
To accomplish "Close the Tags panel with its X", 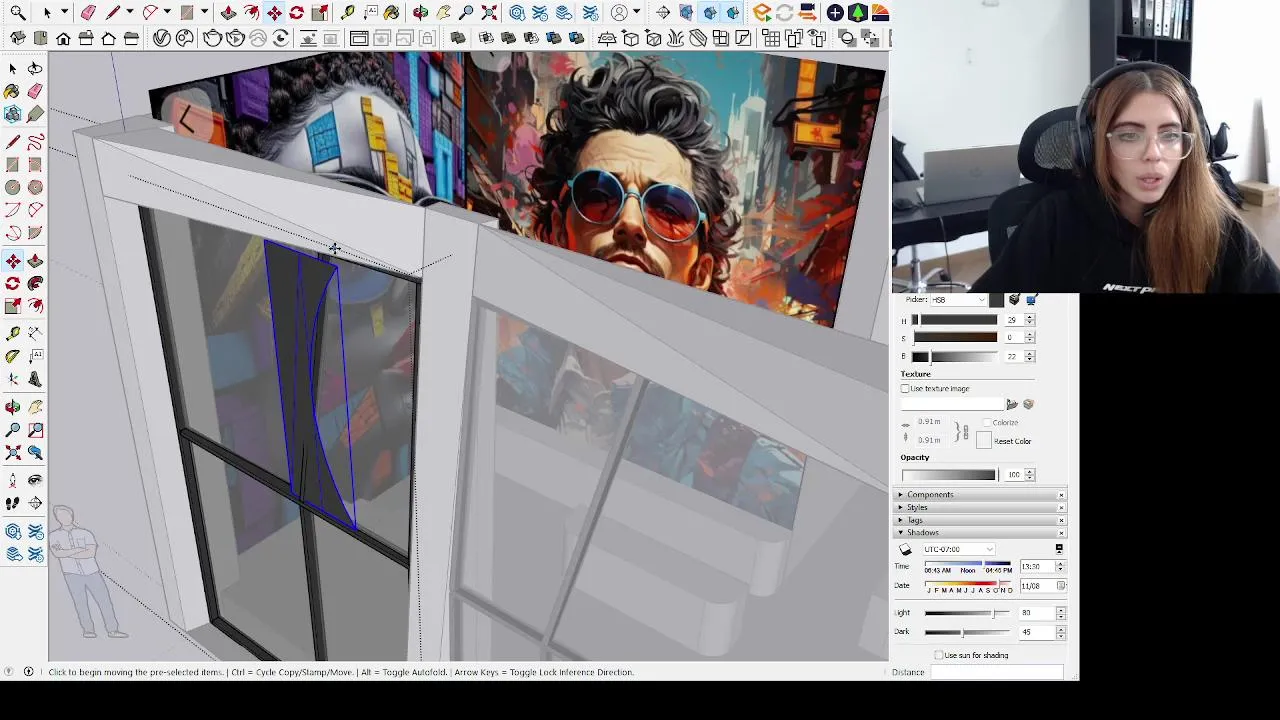I will 1061,520.
